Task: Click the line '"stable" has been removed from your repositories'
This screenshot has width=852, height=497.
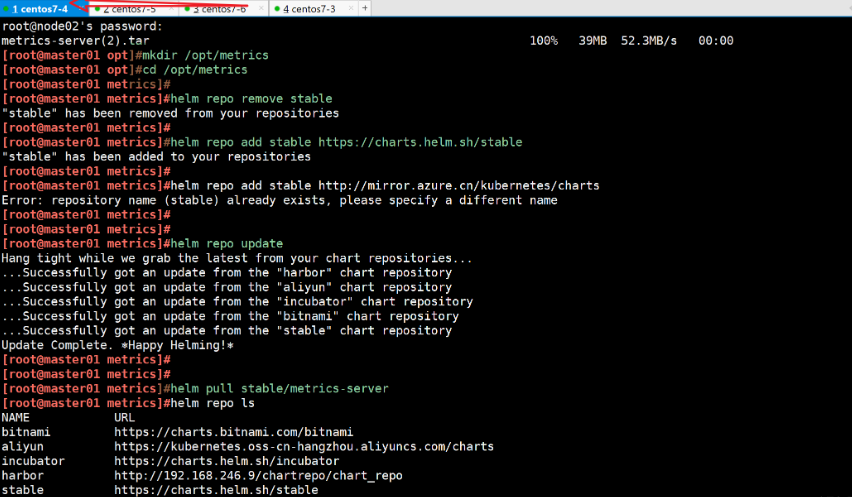Action: tap(170, 113)
